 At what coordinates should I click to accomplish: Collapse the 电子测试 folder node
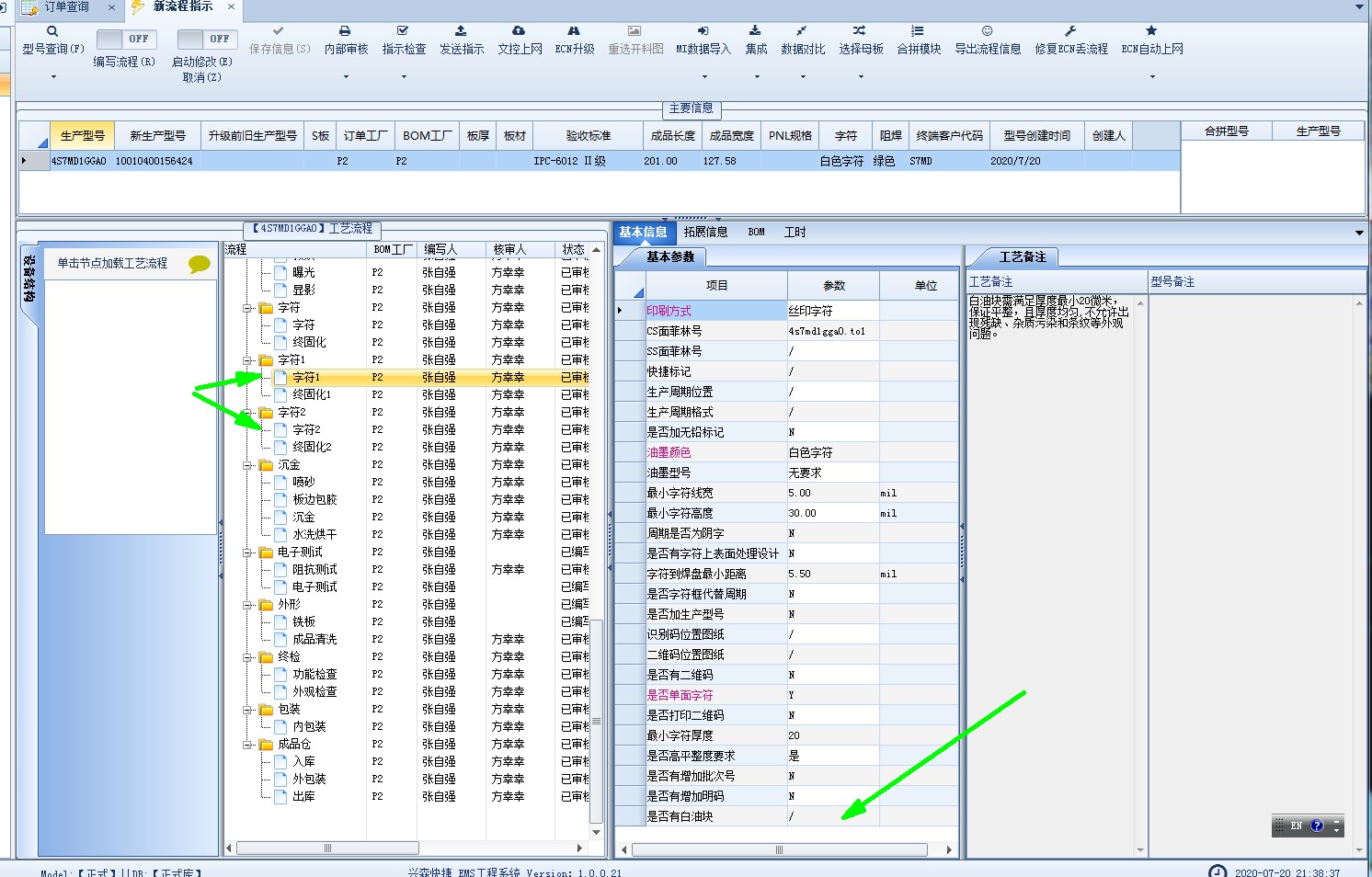tap(247, 552)
